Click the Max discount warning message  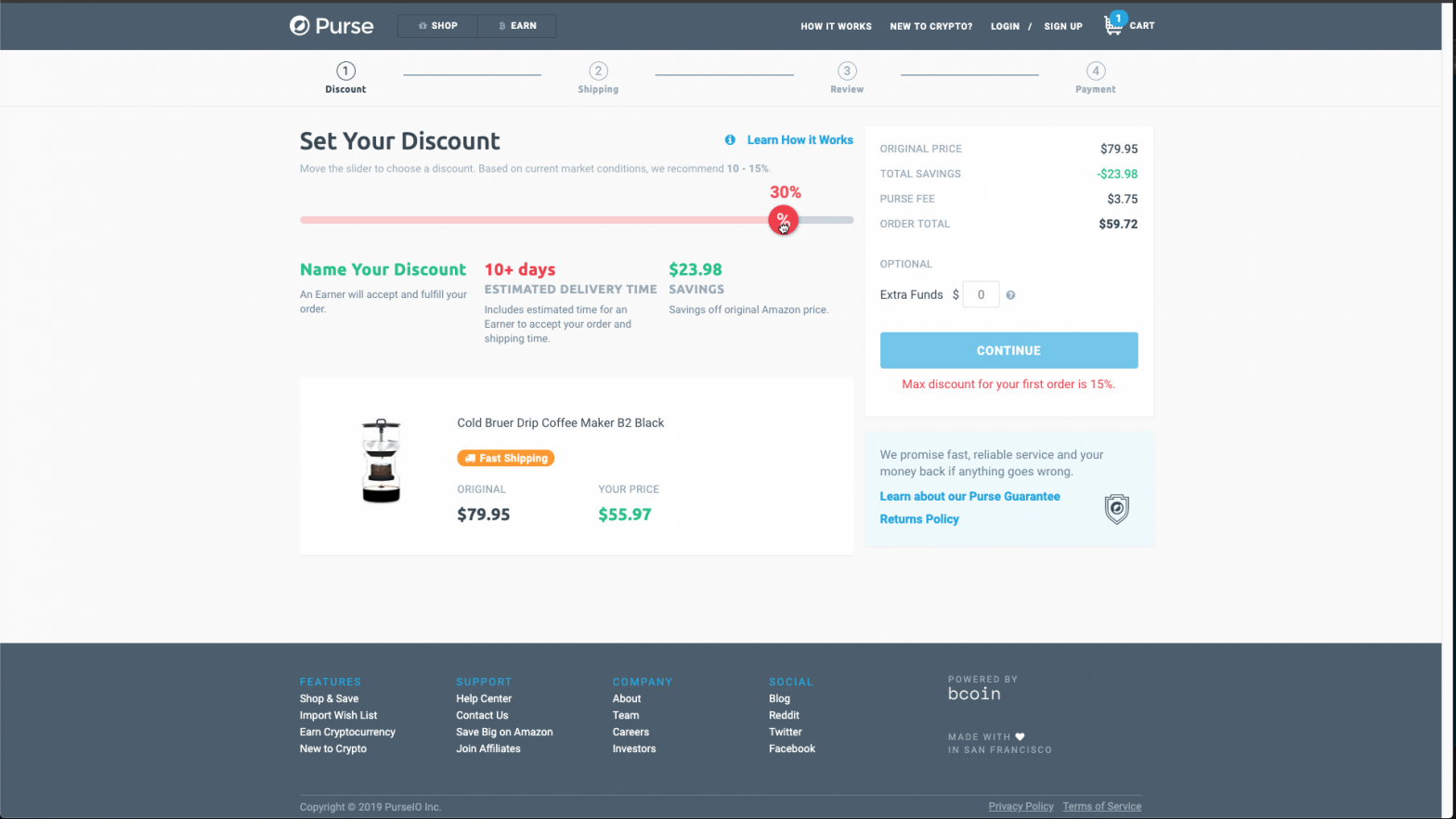point(1008,384)
